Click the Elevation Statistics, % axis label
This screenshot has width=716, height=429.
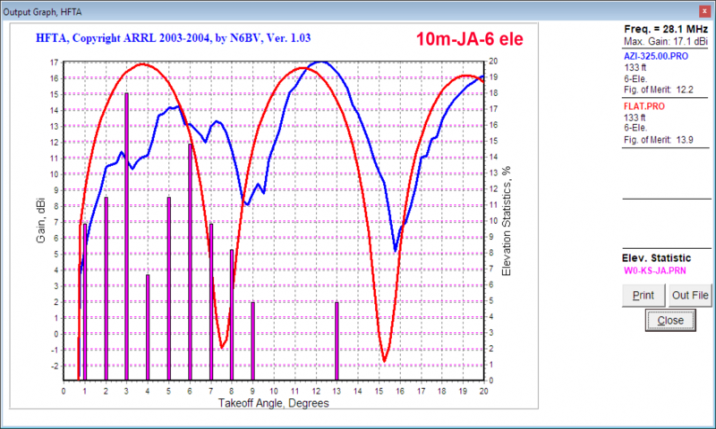point(509,221)
